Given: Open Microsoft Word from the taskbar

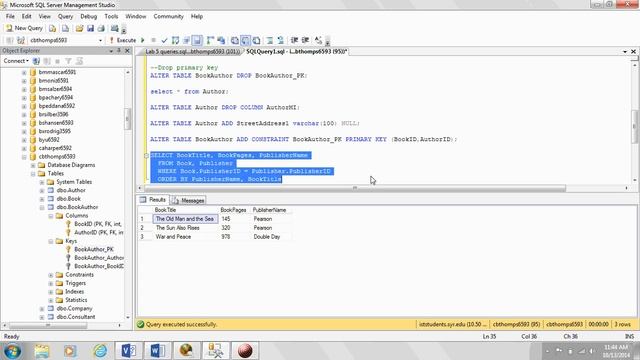Looking at the screenshot, I should [158, 351].
